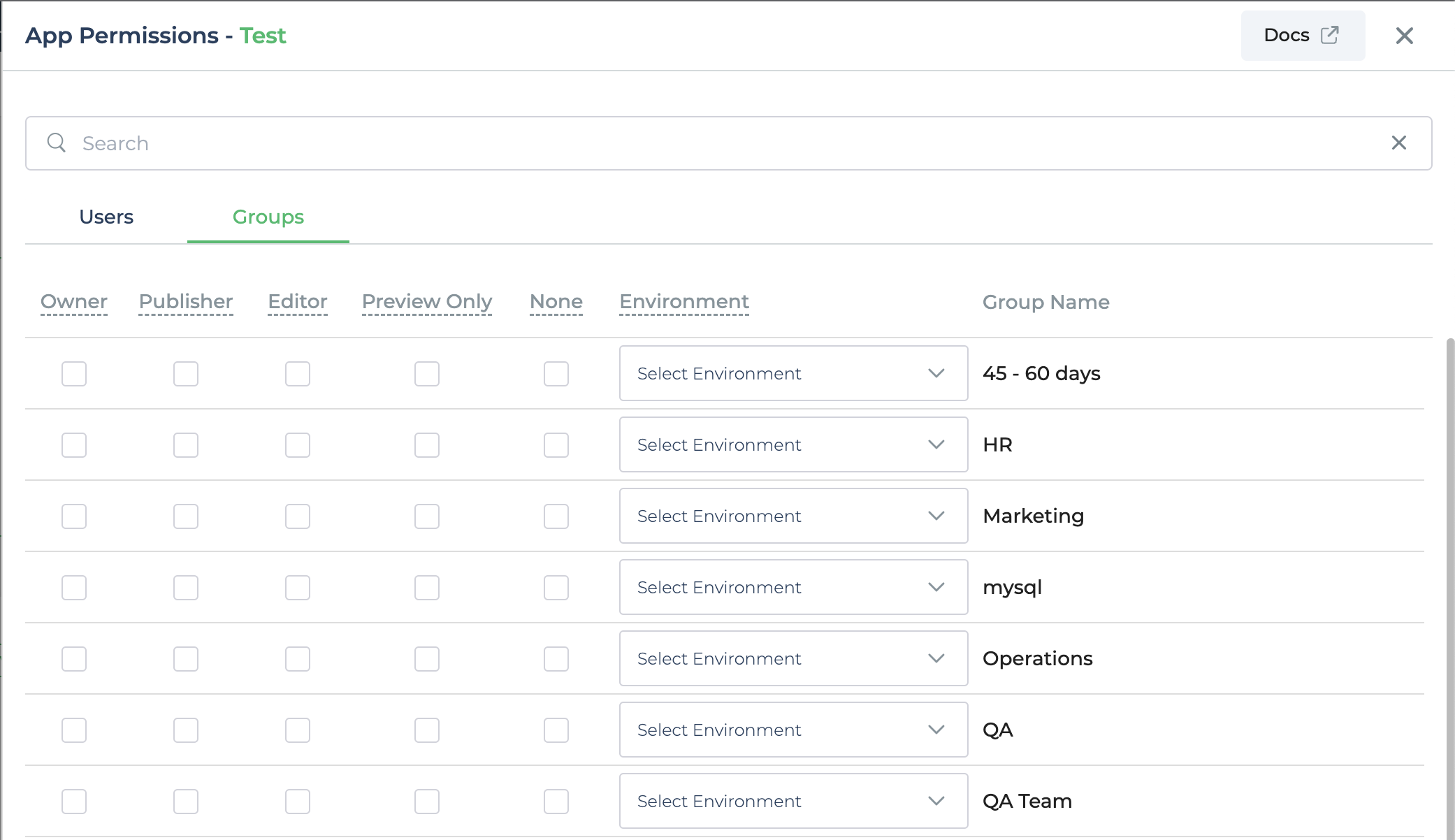The width and height of the screenshot is (1455, 840).
Task: Click the Editor column header icon
Action: pyautogui.click(x=297, y=301)
